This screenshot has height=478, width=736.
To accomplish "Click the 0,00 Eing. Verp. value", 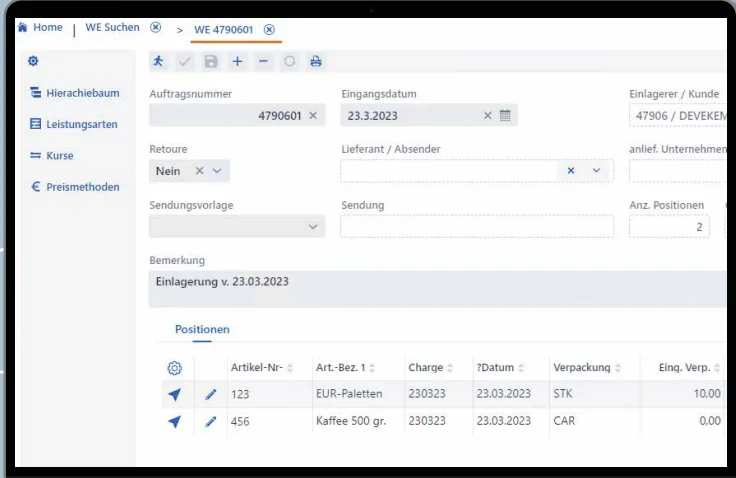I will pyautogui.click(x=710, y=421).
